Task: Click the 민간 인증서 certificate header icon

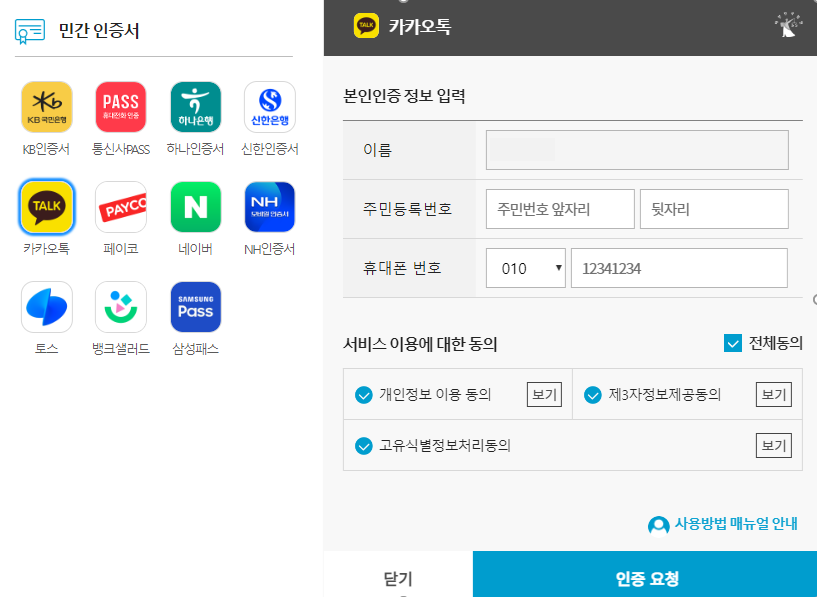Action: pos(30,31)
